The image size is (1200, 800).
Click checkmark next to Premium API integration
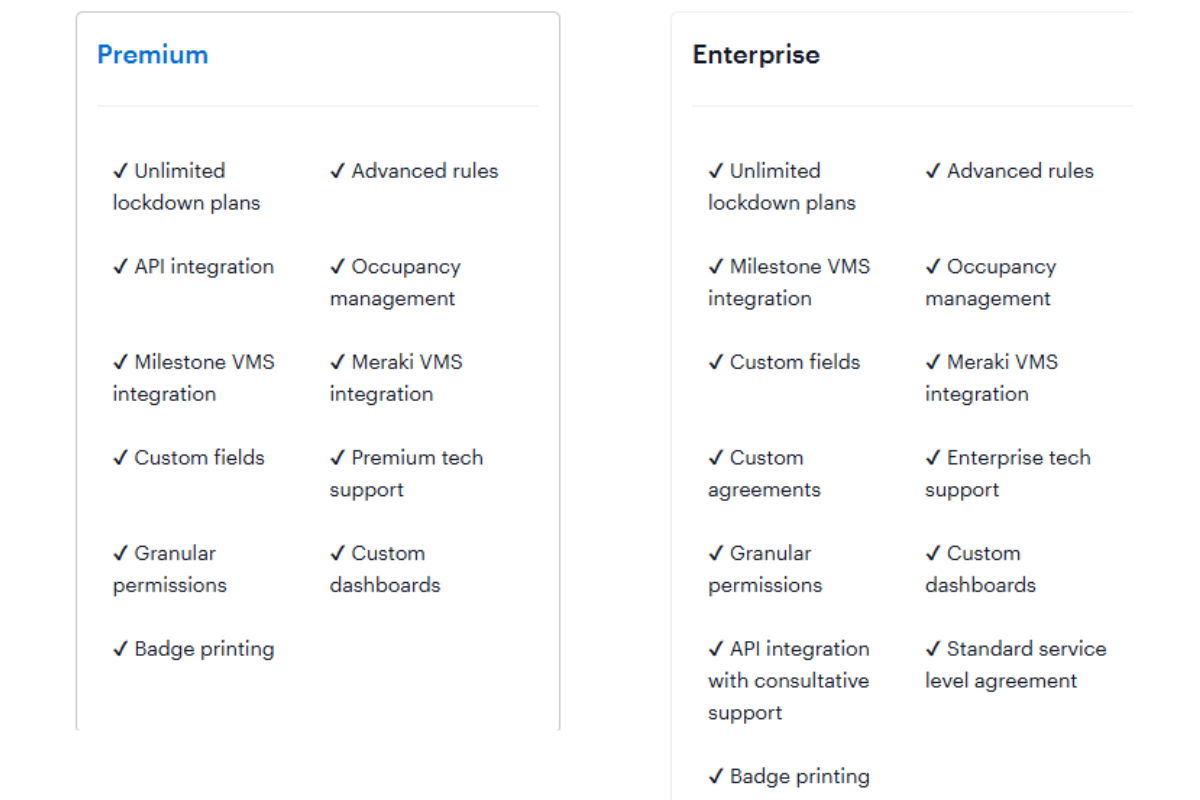[x=121, y=267]
